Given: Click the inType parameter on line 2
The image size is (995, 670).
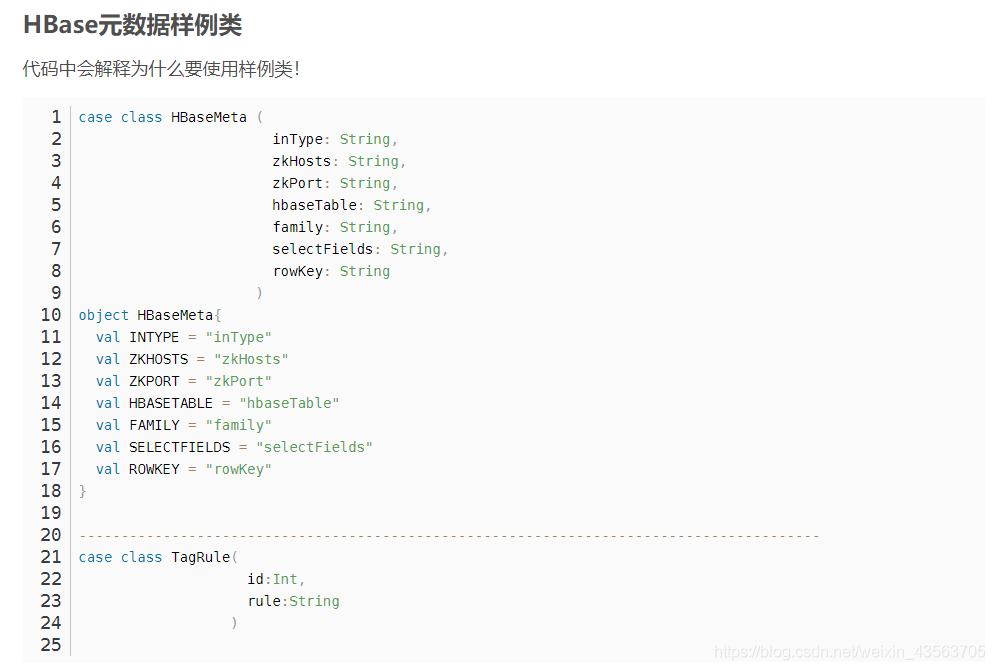Looking at the screenshot, I should (298, 140).
